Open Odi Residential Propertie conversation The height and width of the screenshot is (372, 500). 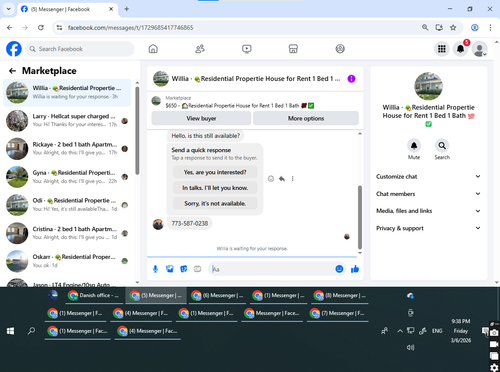click(67, 205)
